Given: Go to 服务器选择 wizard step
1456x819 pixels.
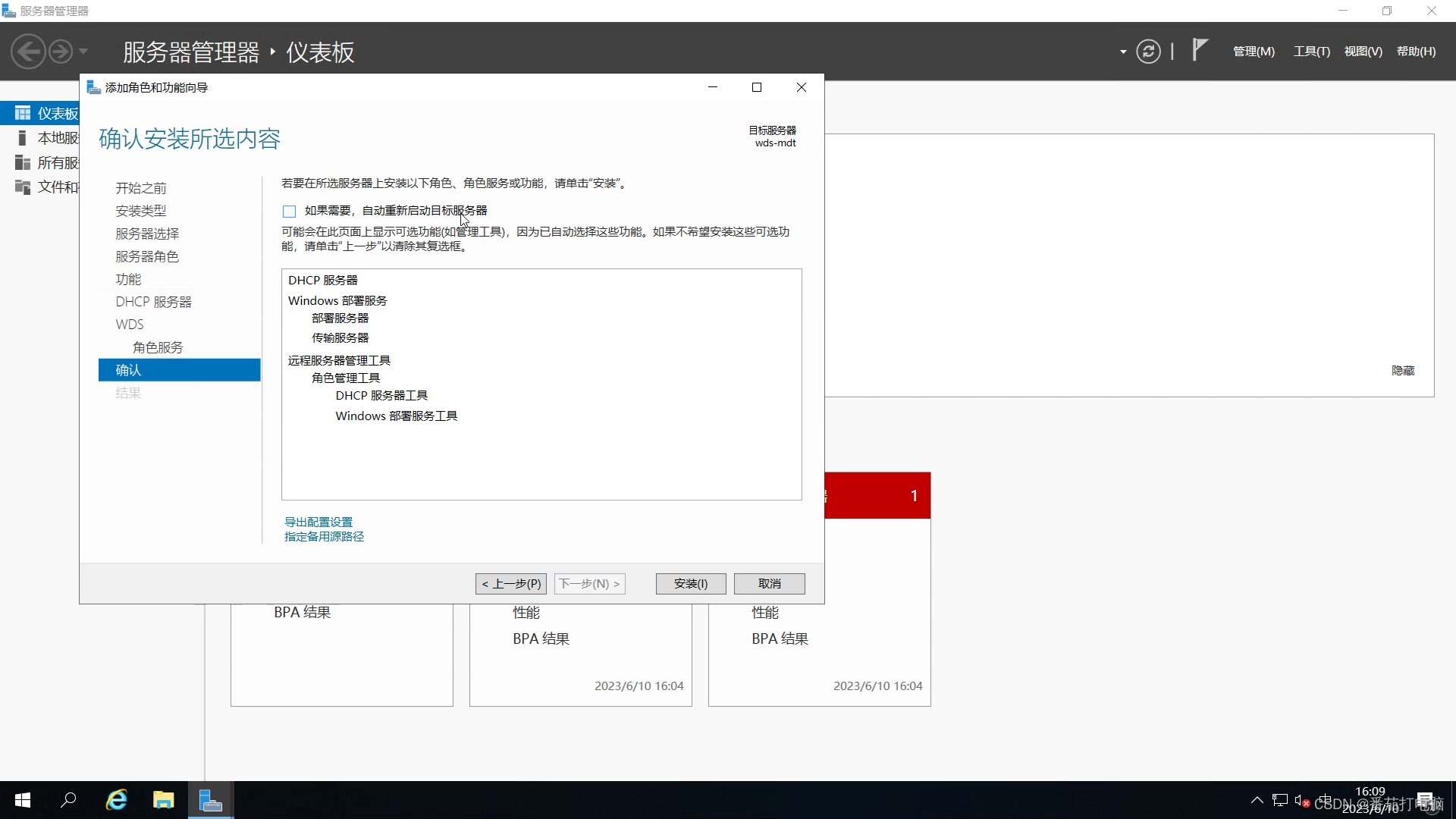Looking at the screenshot, I should 147,234.
